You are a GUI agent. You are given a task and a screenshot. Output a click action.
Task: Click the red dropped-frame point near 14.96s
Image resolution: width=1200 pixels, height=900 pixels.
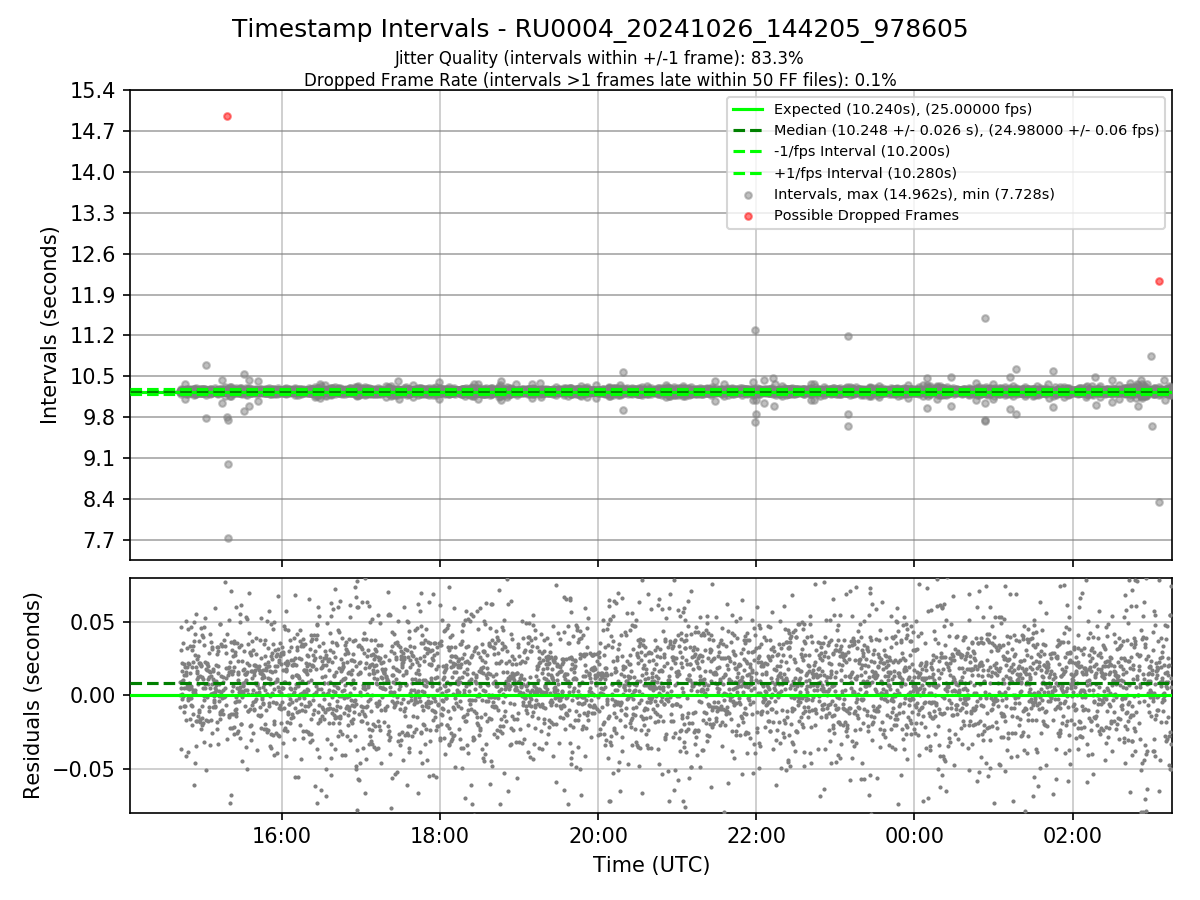(227, 116)
